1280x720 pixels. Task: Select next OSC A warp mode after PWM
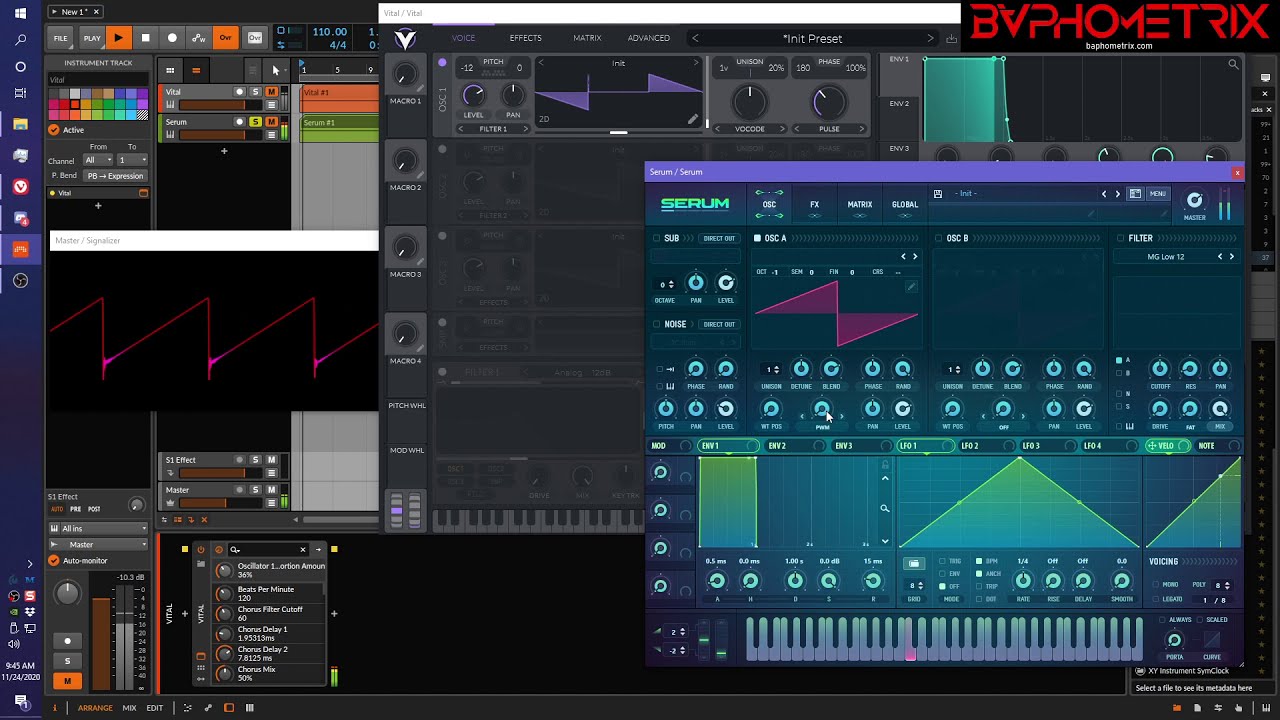tap(841, 415)
